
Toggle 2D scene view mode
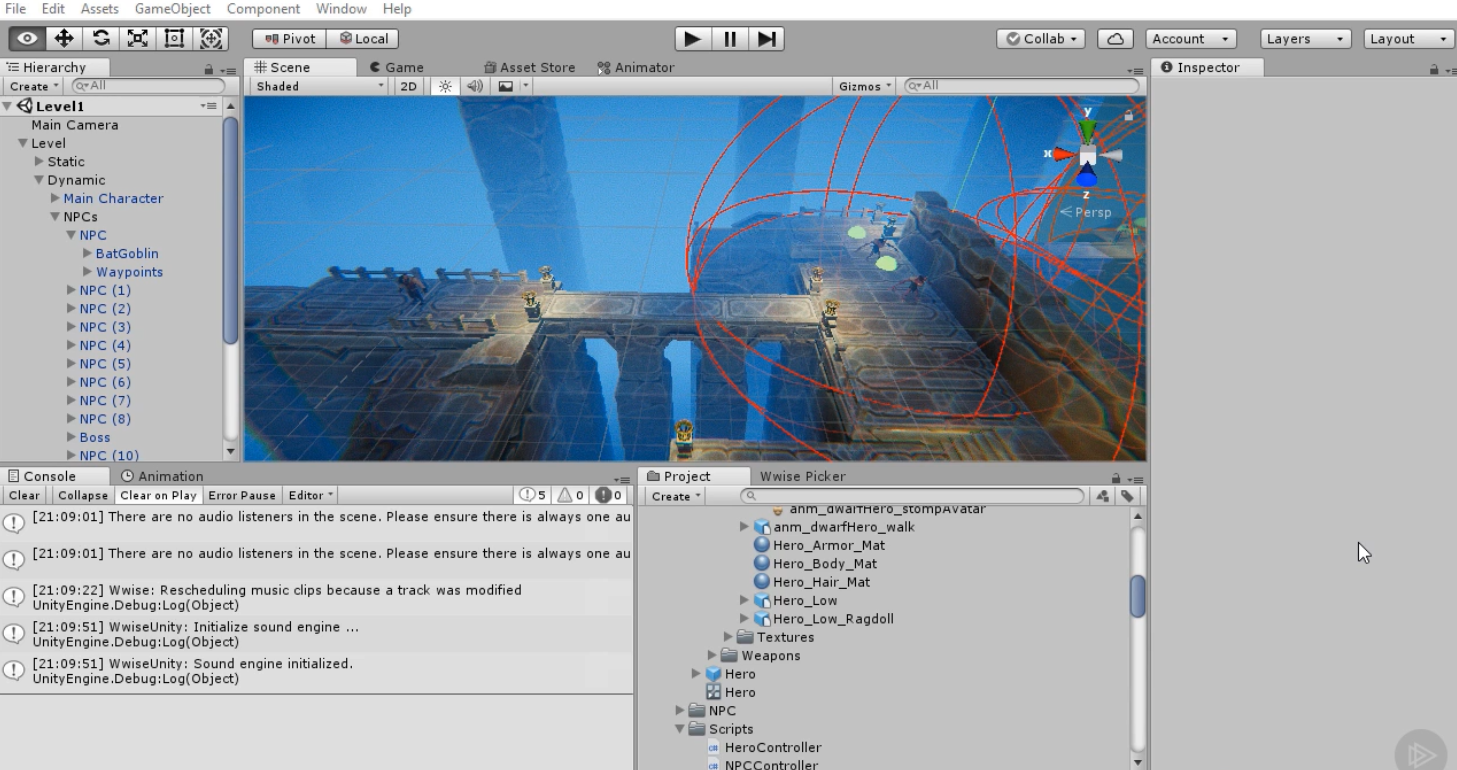point(408,86)
